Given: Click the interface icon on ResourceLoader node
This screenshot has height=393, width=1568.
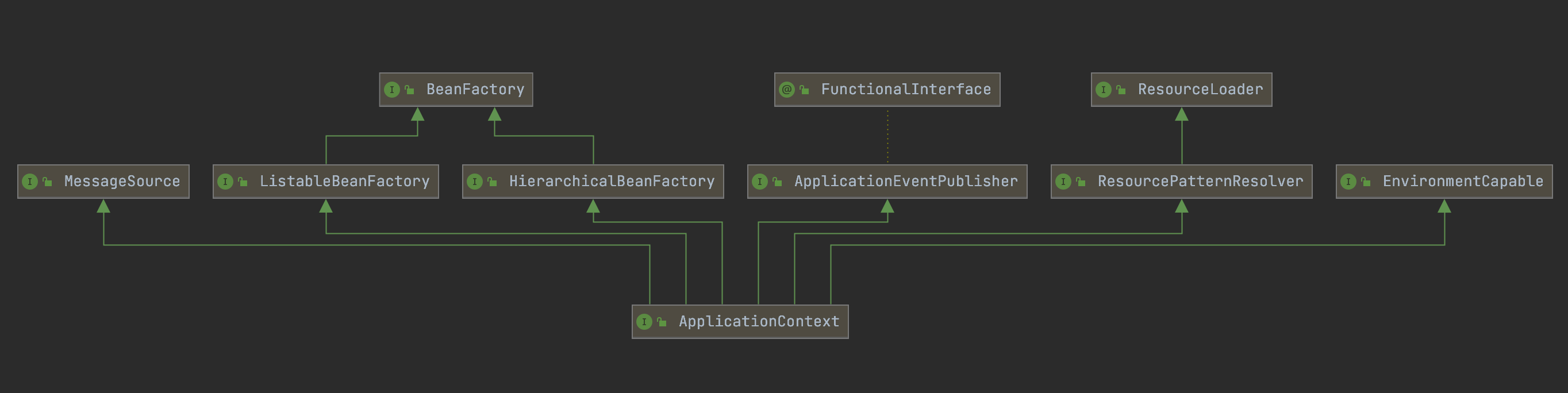Looking at the screenshot, I should pos(1104,90).
